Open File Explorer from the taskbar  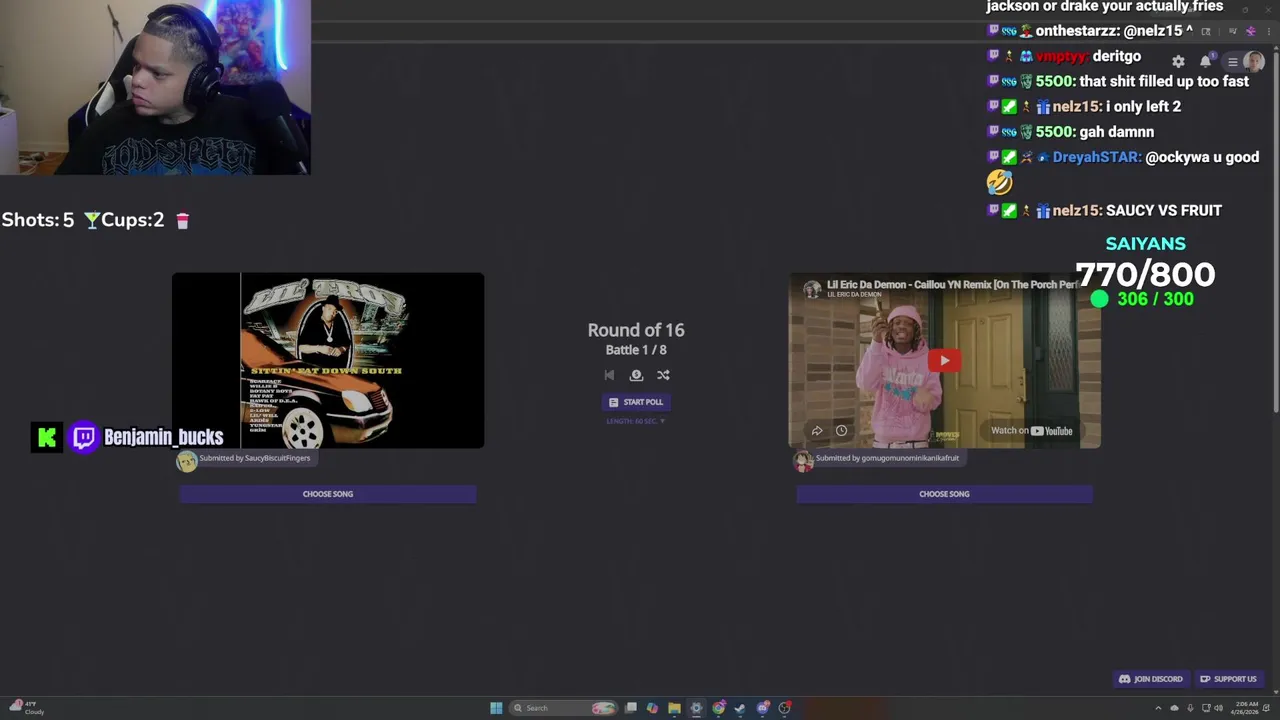click(674, 708)
